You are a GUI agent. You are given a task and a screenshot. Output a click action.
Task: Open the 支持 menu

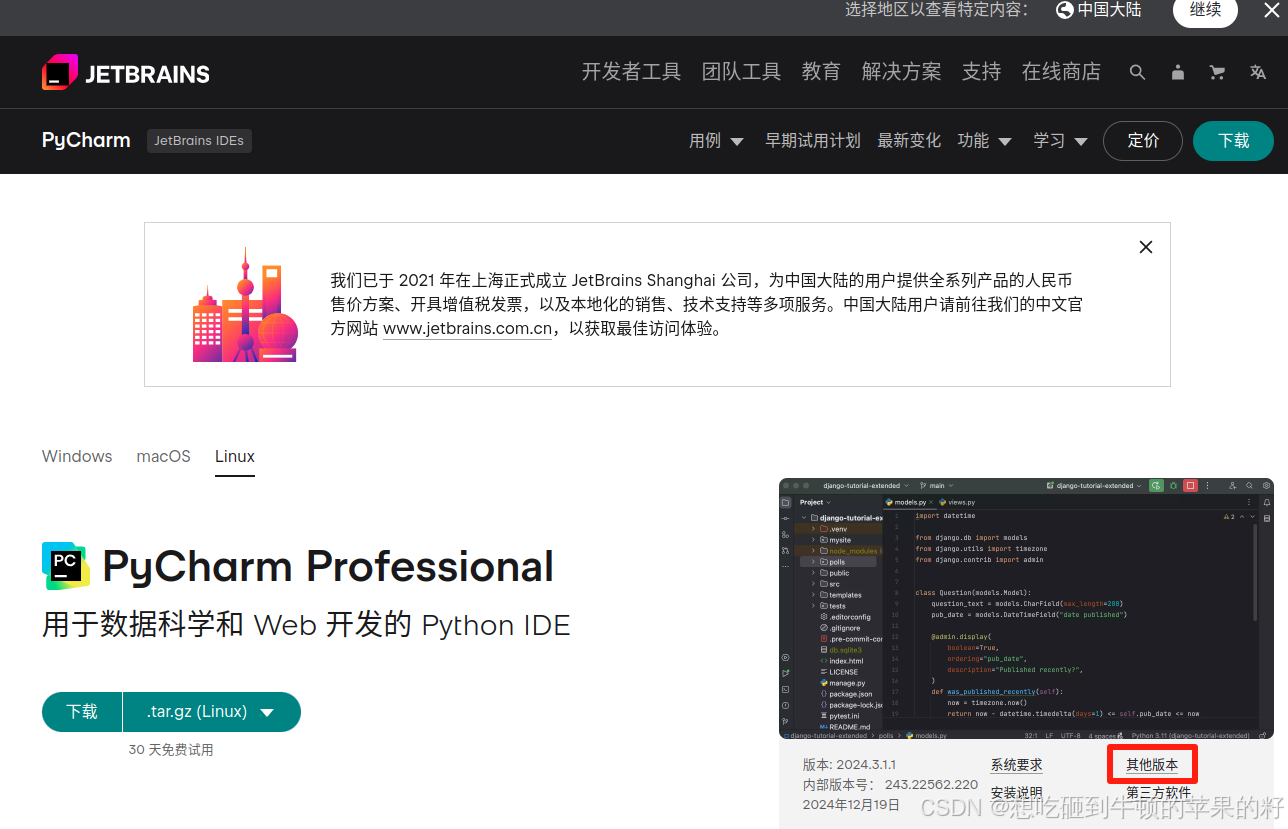[981, 72]
